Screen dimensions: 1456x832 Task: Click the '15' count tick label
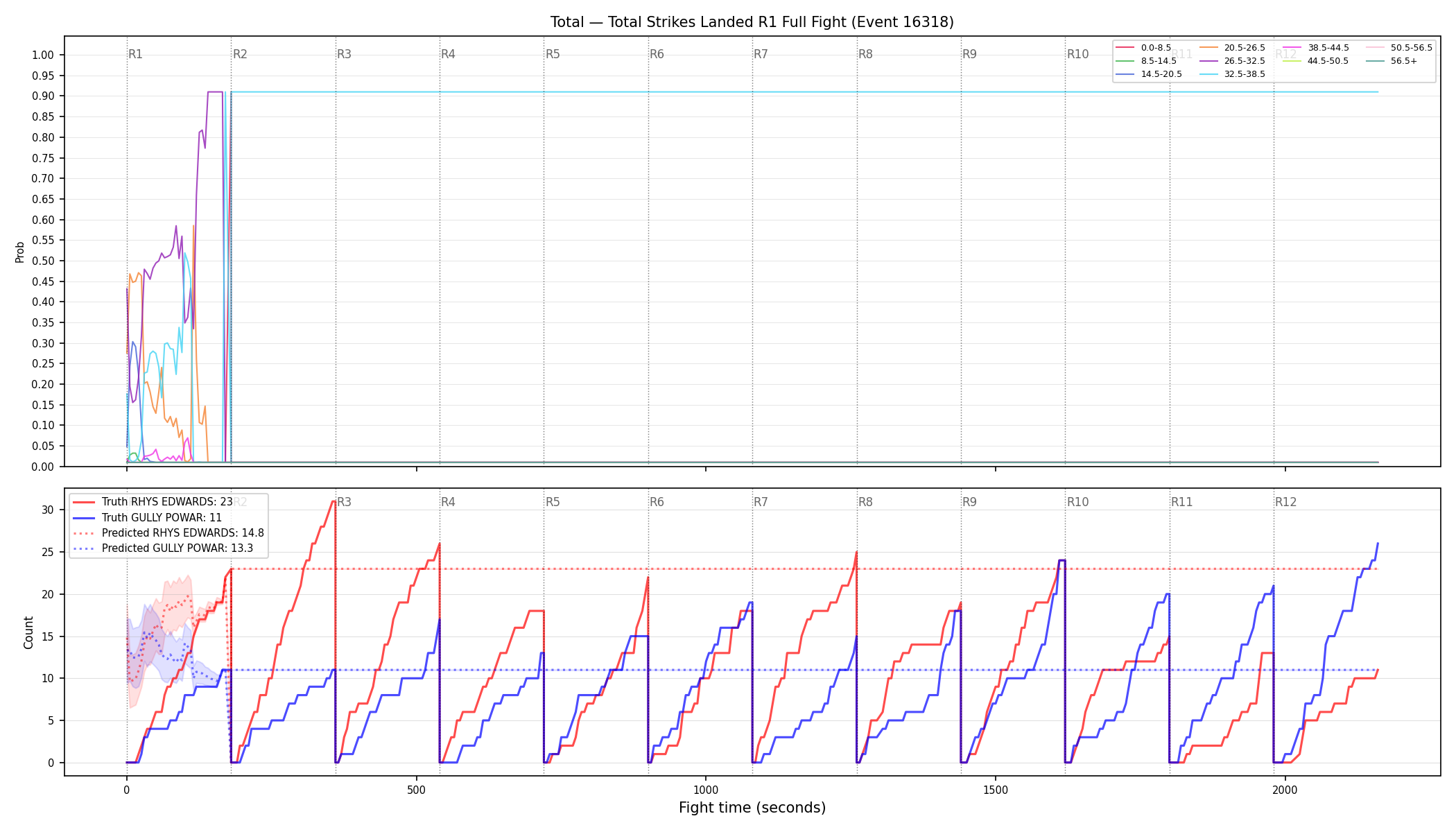point(48,636)
